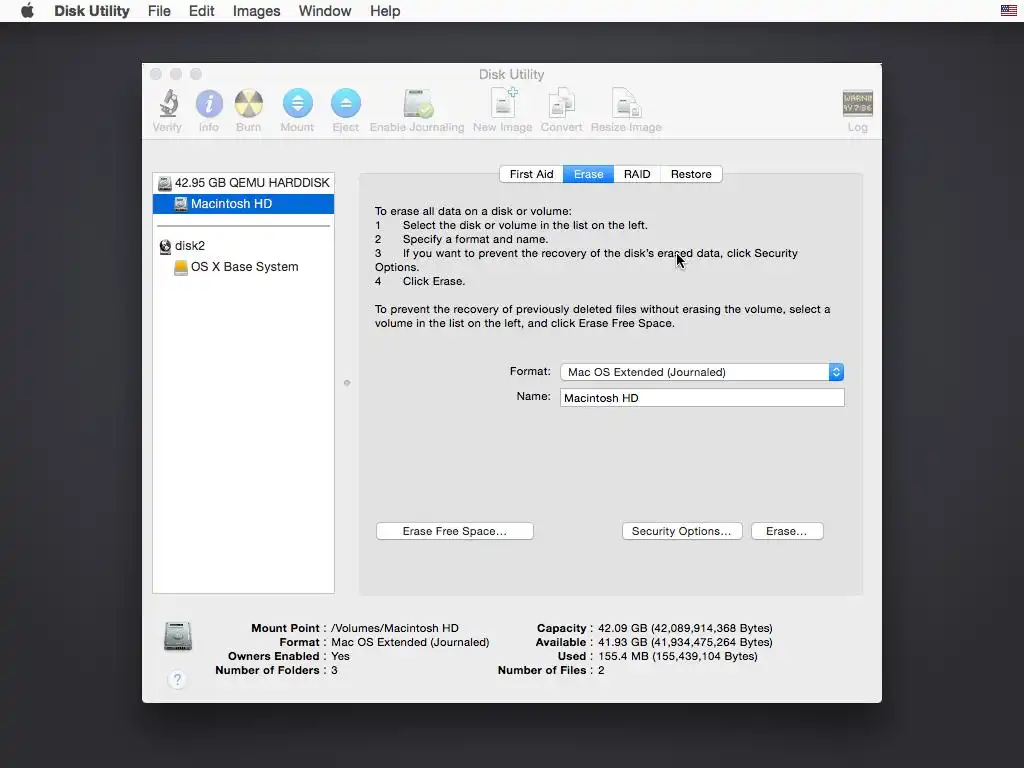This screenshot has width=1024, height=768.
Task: Click the Used value 155.4 MB
Action: point(678,656)
